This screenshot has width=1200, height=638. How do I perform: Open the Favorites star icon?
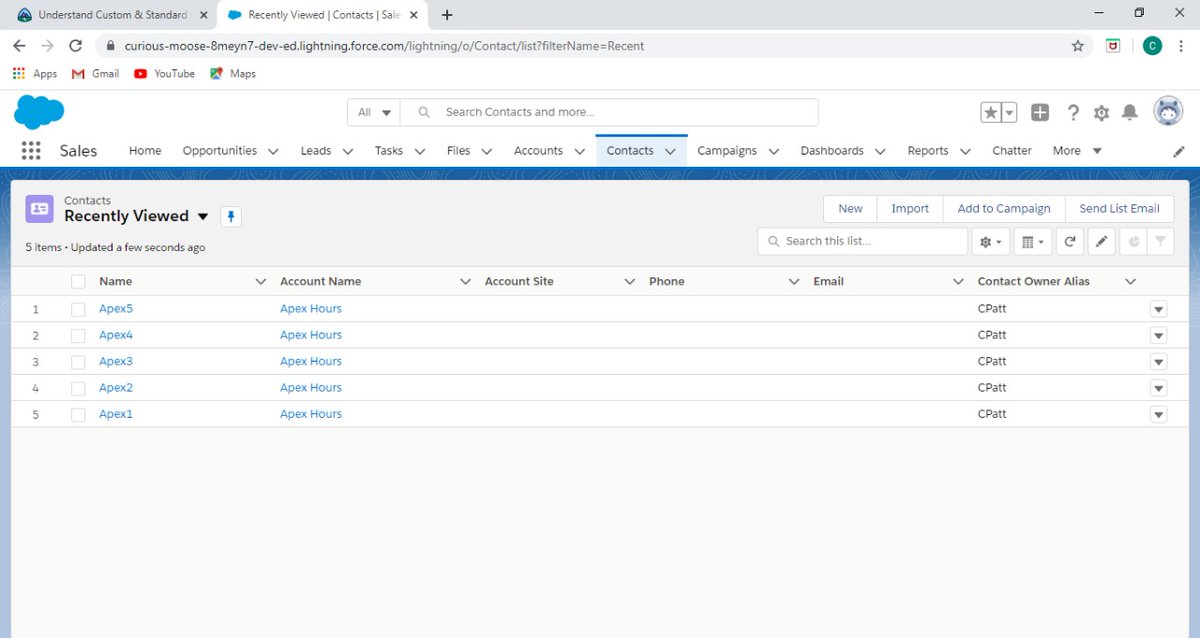coord(991,113)
